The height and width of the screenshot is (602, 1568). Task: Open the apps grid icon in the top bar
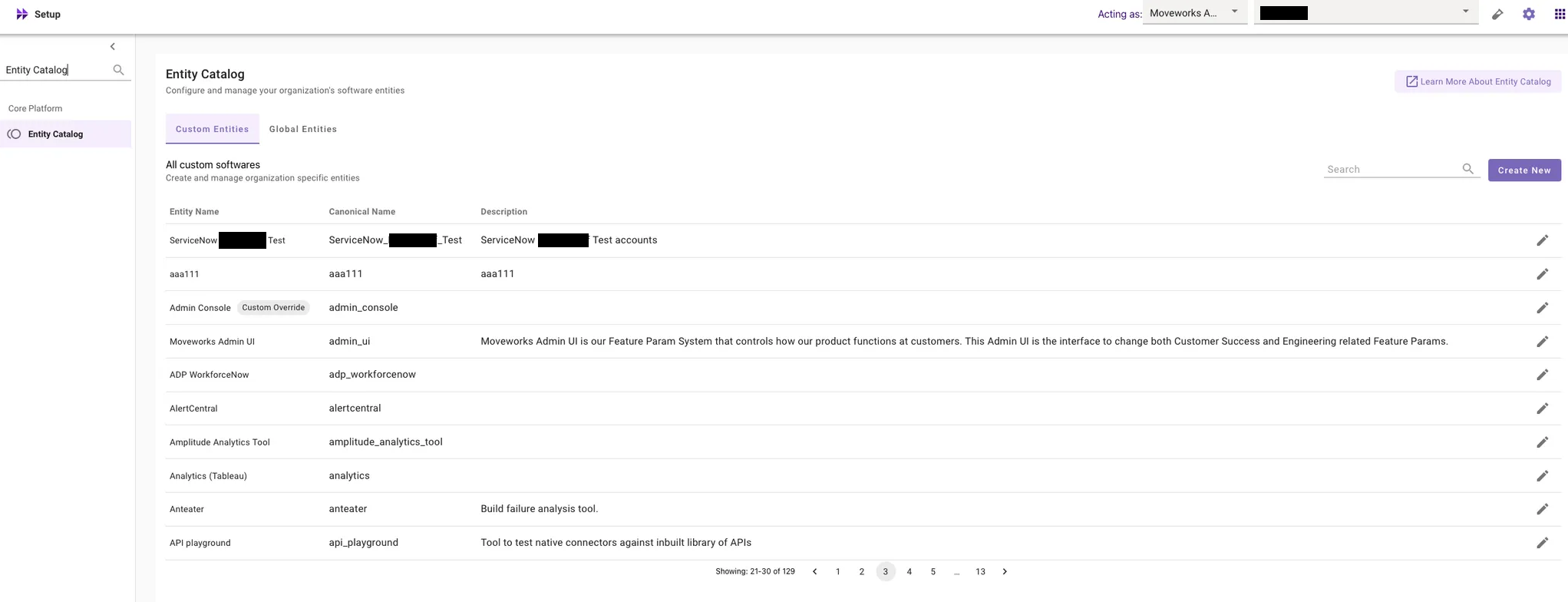click(x=1560, y=14)
